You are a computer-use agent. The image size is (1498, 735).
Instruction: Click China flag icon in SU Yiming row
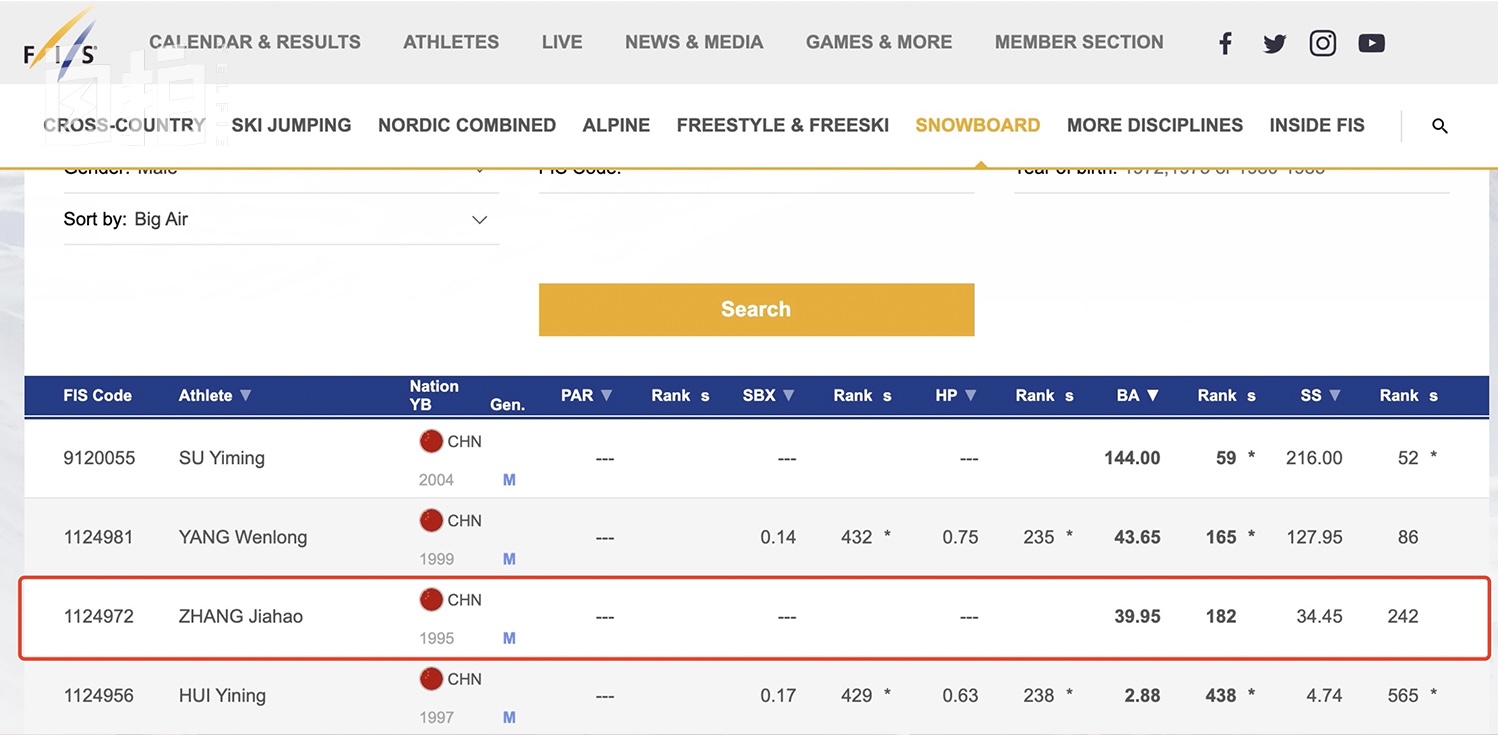(431, 441)
